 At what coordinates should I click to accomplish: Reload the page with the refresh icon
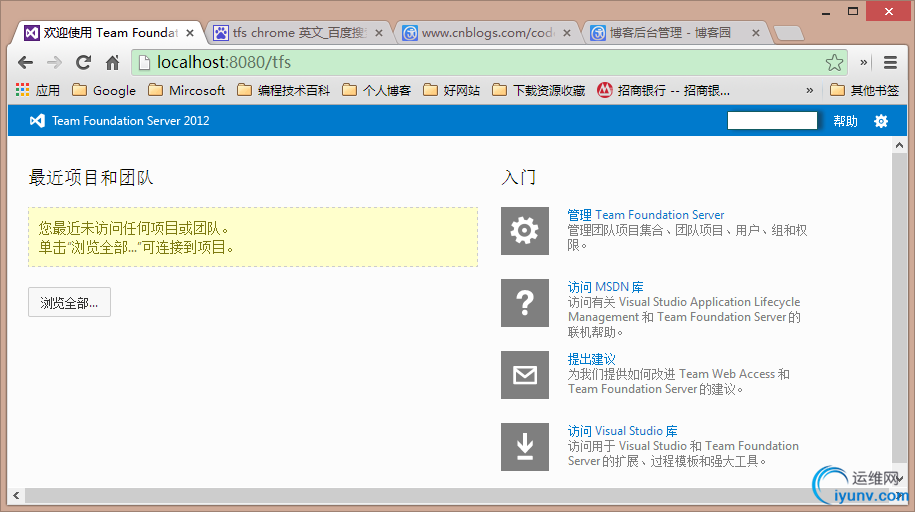click(83, 62)
